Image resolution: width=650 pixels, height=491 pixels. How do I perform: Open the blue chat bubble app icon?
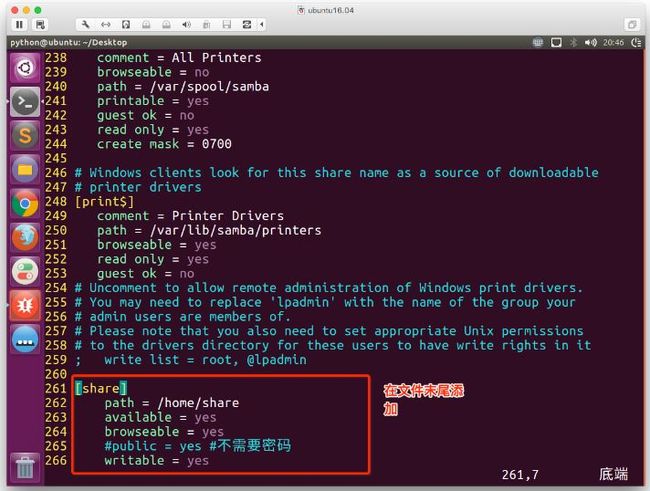(x=25, y=340)
